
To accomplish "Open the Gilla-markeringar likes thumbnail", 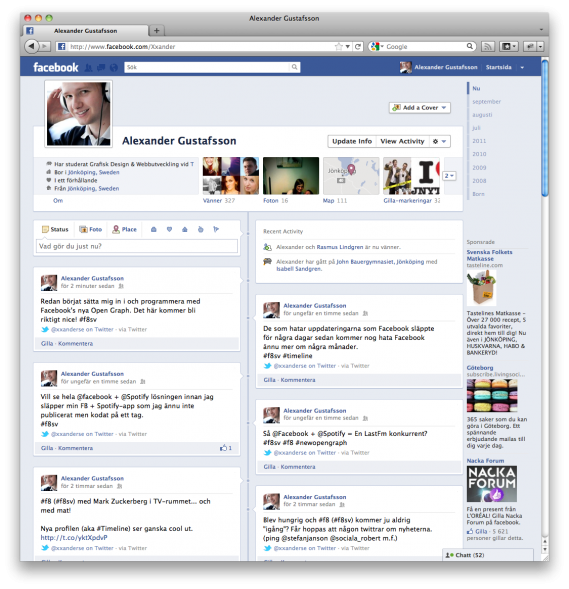I will pos(411,176).
